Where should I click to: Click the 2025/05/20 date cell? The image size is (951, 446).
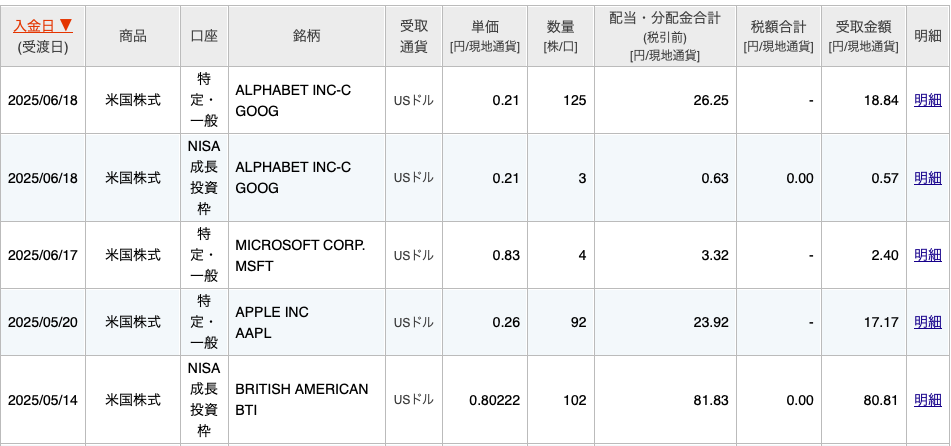pyautogui.click(x=42, y=322)
